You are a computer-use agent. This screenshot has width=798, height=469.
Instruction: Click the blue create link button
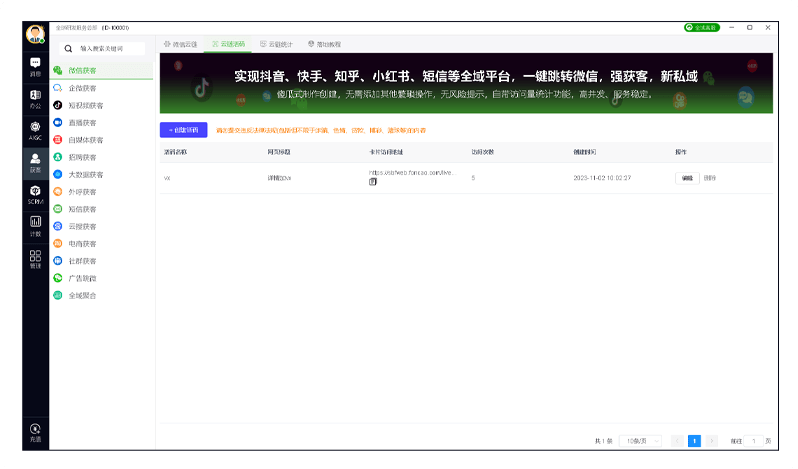coord(183,130)
